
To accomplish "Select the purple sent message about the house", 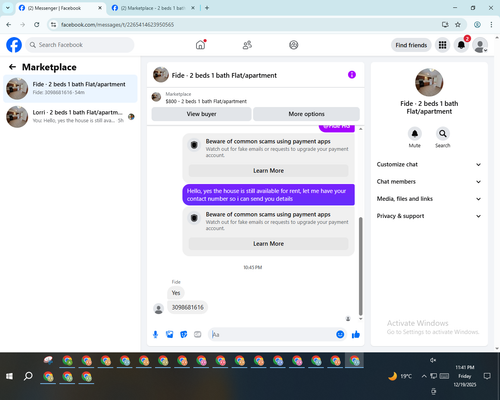I will click(268, 195).
